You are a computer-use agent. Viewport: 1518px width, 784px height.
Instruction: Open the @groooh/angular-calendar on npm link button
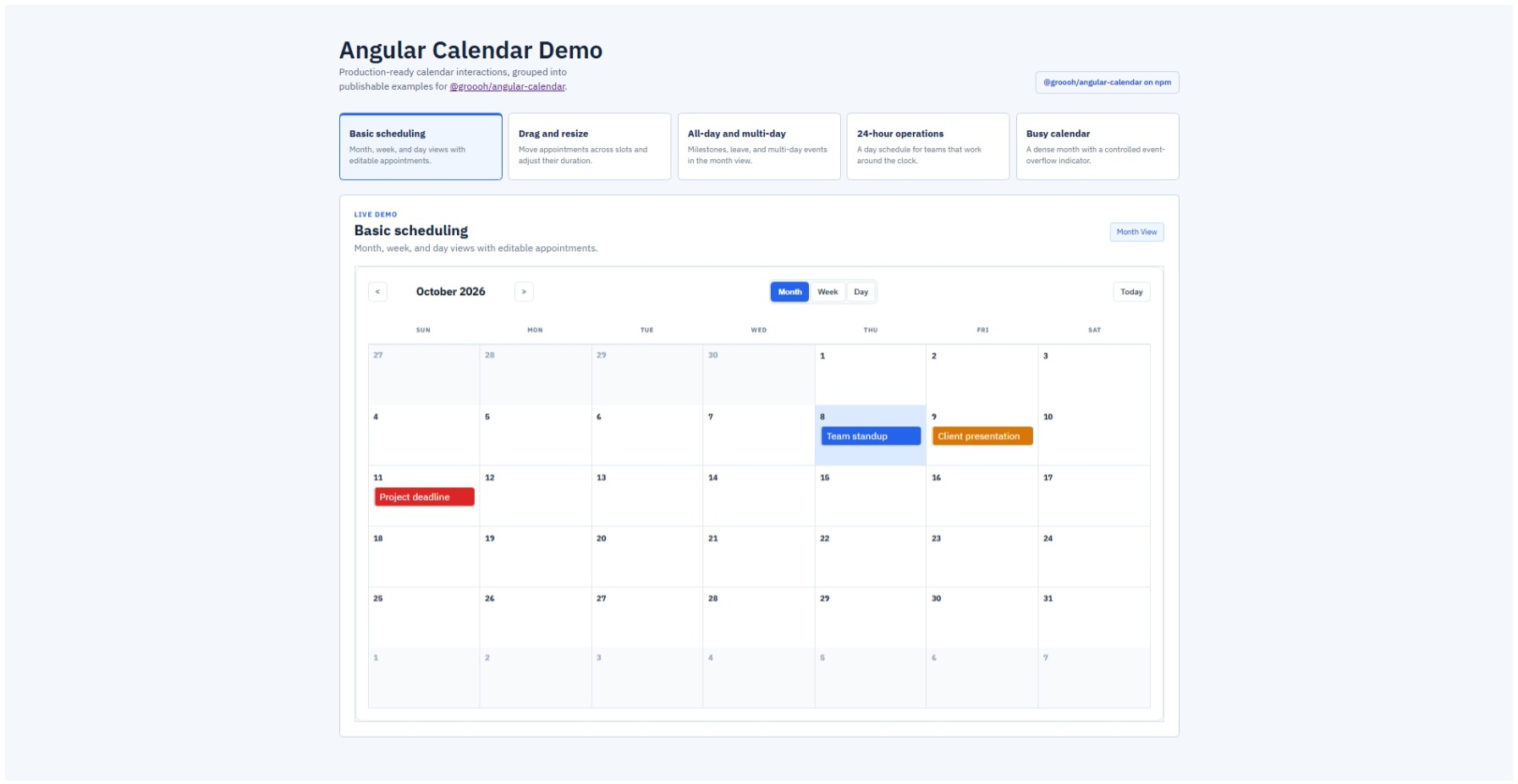pyautogui.click(x=1107, y=82)
